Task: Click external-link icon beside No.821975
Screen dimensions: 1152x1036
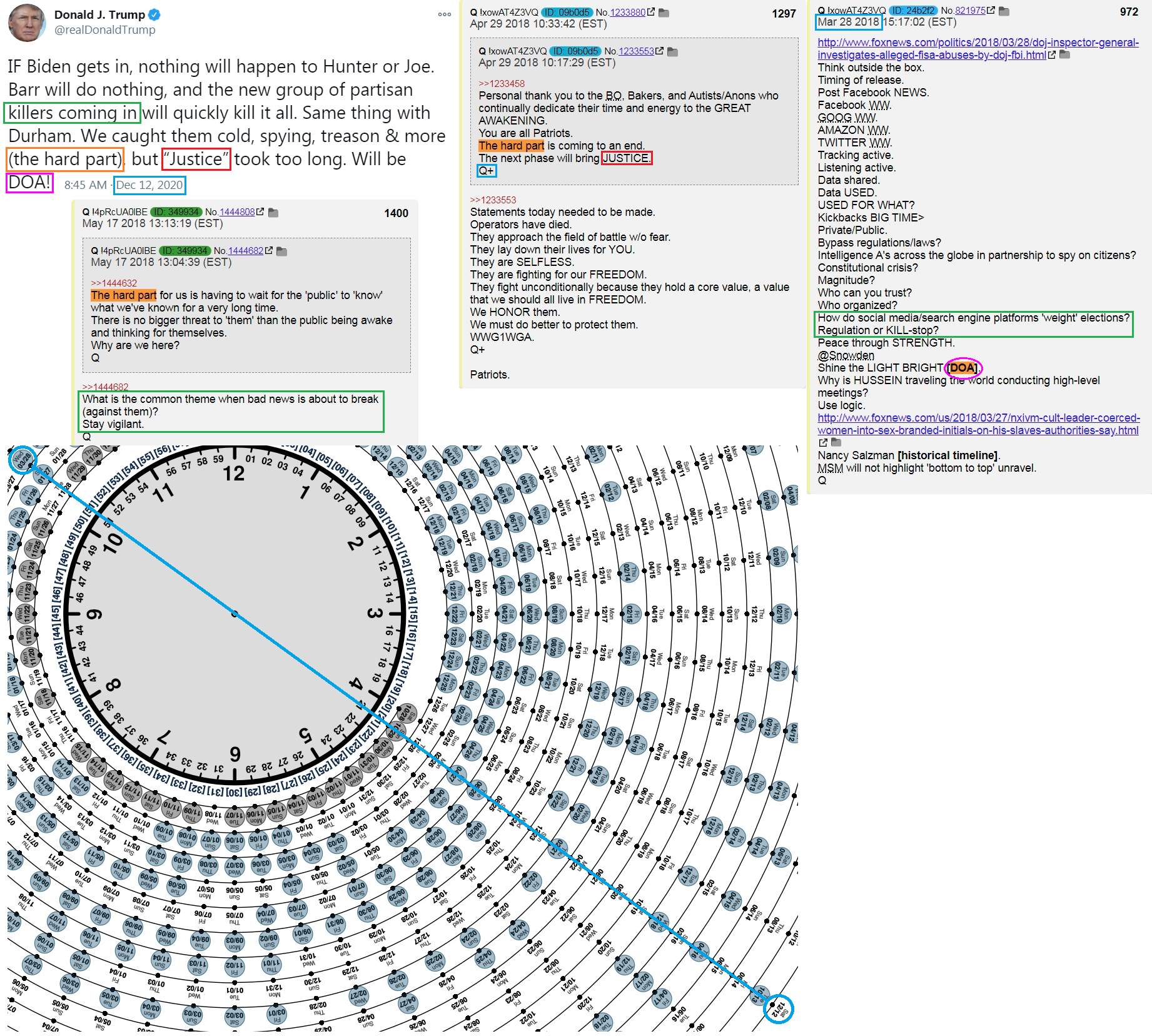Action: 991,11
